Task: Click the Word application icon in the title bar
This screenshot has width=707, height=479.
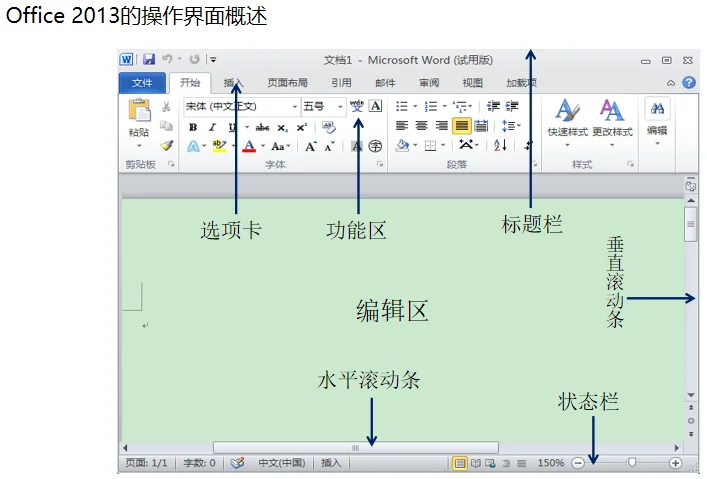Action: [126, 60]
